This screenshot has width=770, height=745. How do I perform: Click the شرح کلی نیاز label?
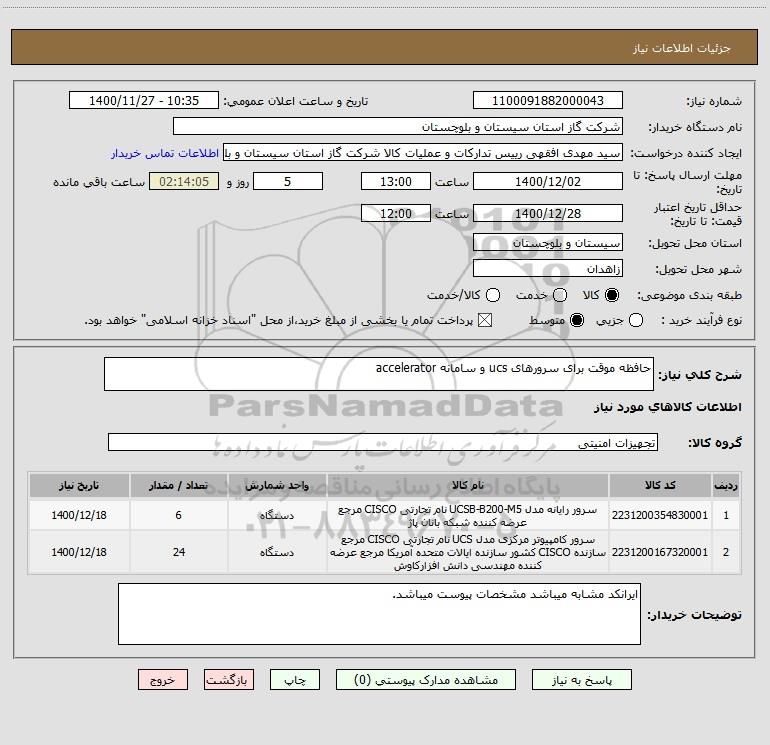point(700,375)
